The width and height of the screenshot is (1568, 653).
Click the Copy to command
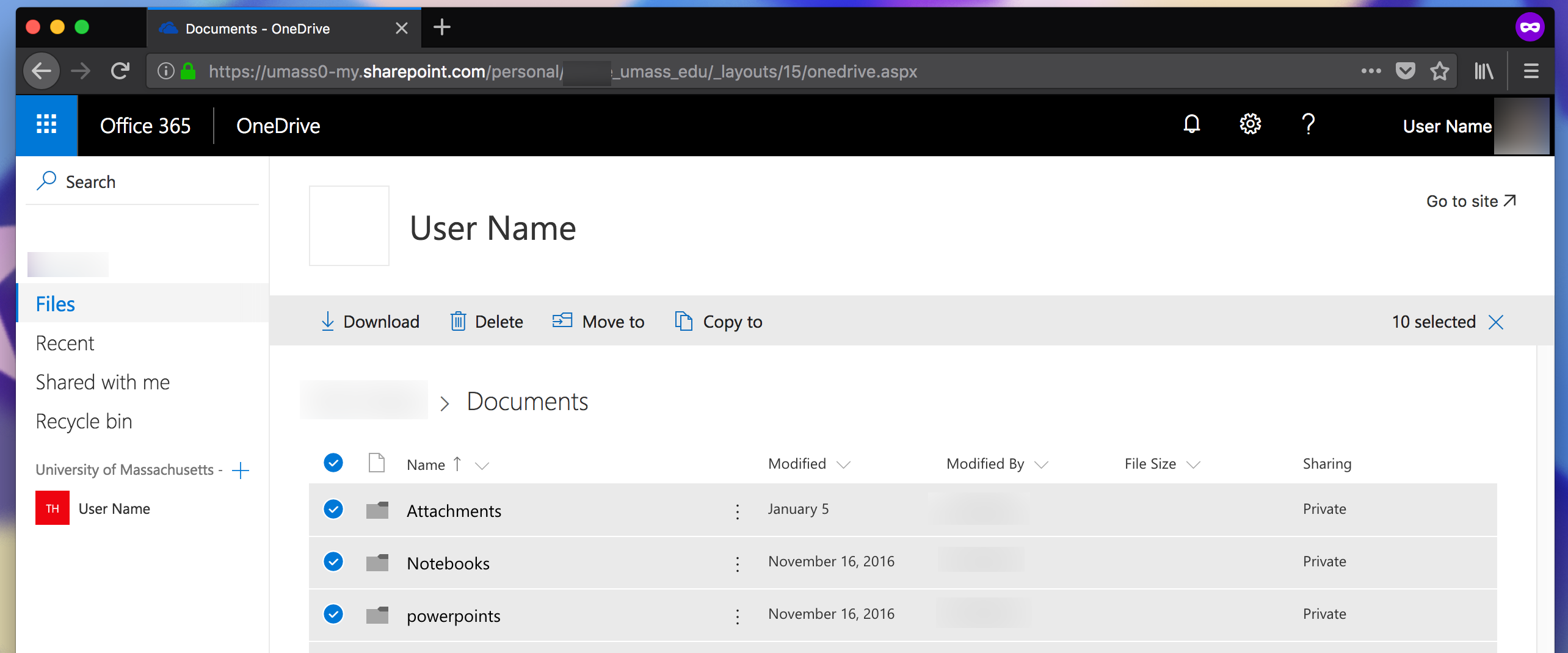click(x=719, y=322)
